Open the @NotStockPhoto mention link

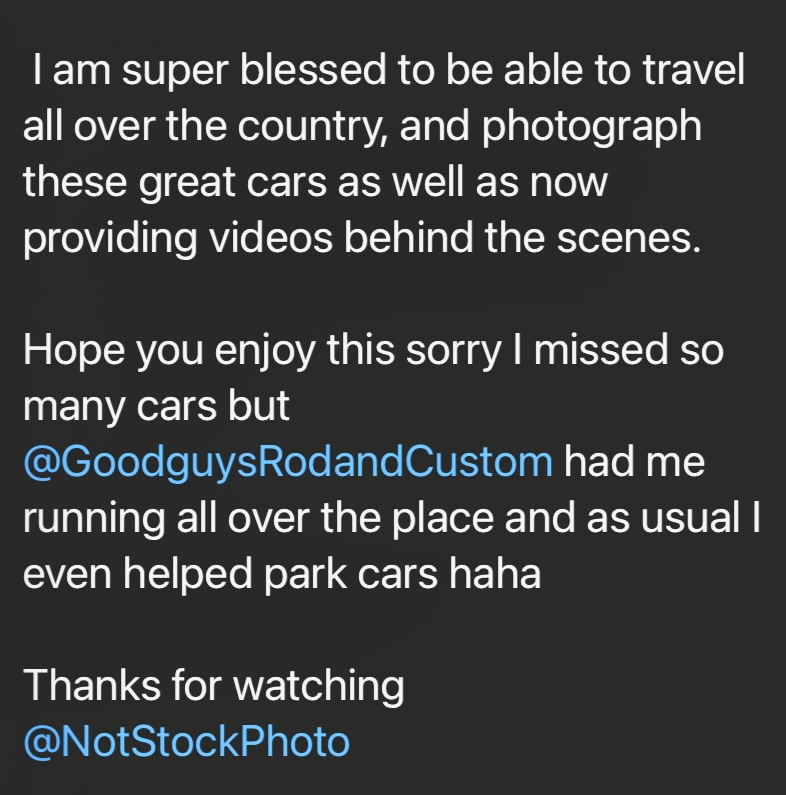[x=187, y=741]
